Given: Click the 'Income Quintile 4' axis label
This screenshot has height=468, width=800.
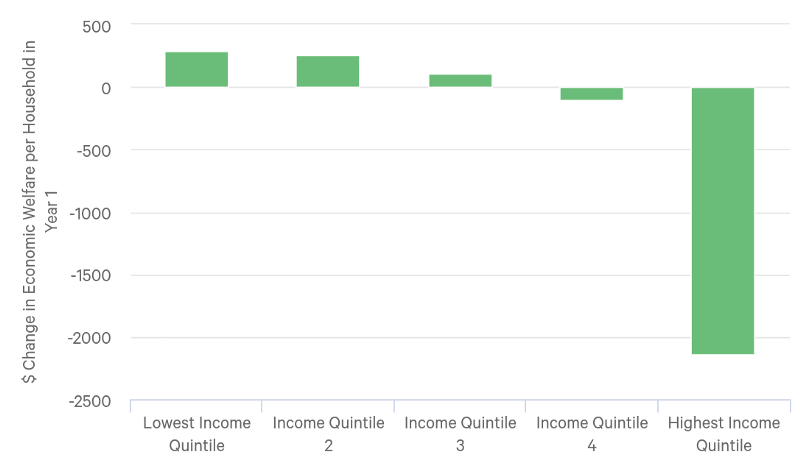Looking at the screenshot, I should tap(592, 434).
